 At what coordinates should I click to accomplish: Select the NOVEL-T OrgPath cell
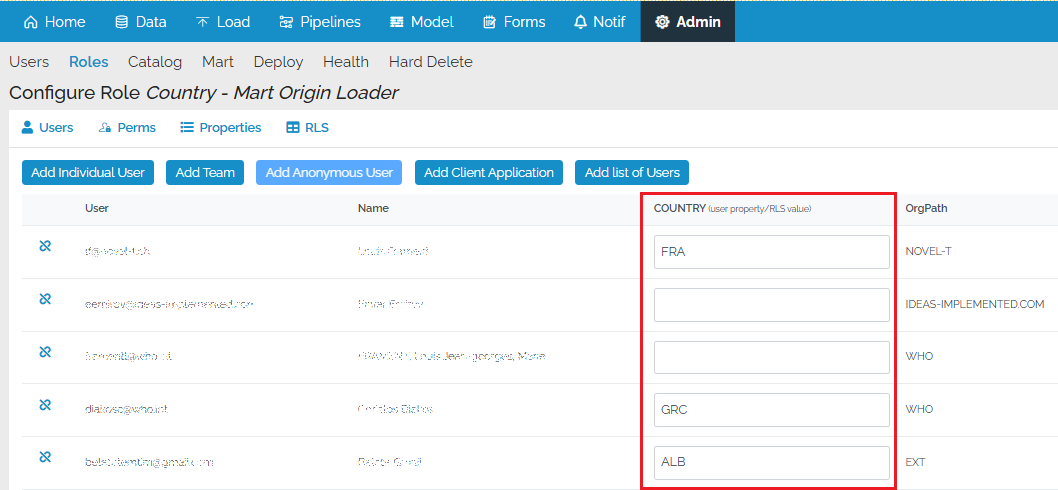click(928, 251)
